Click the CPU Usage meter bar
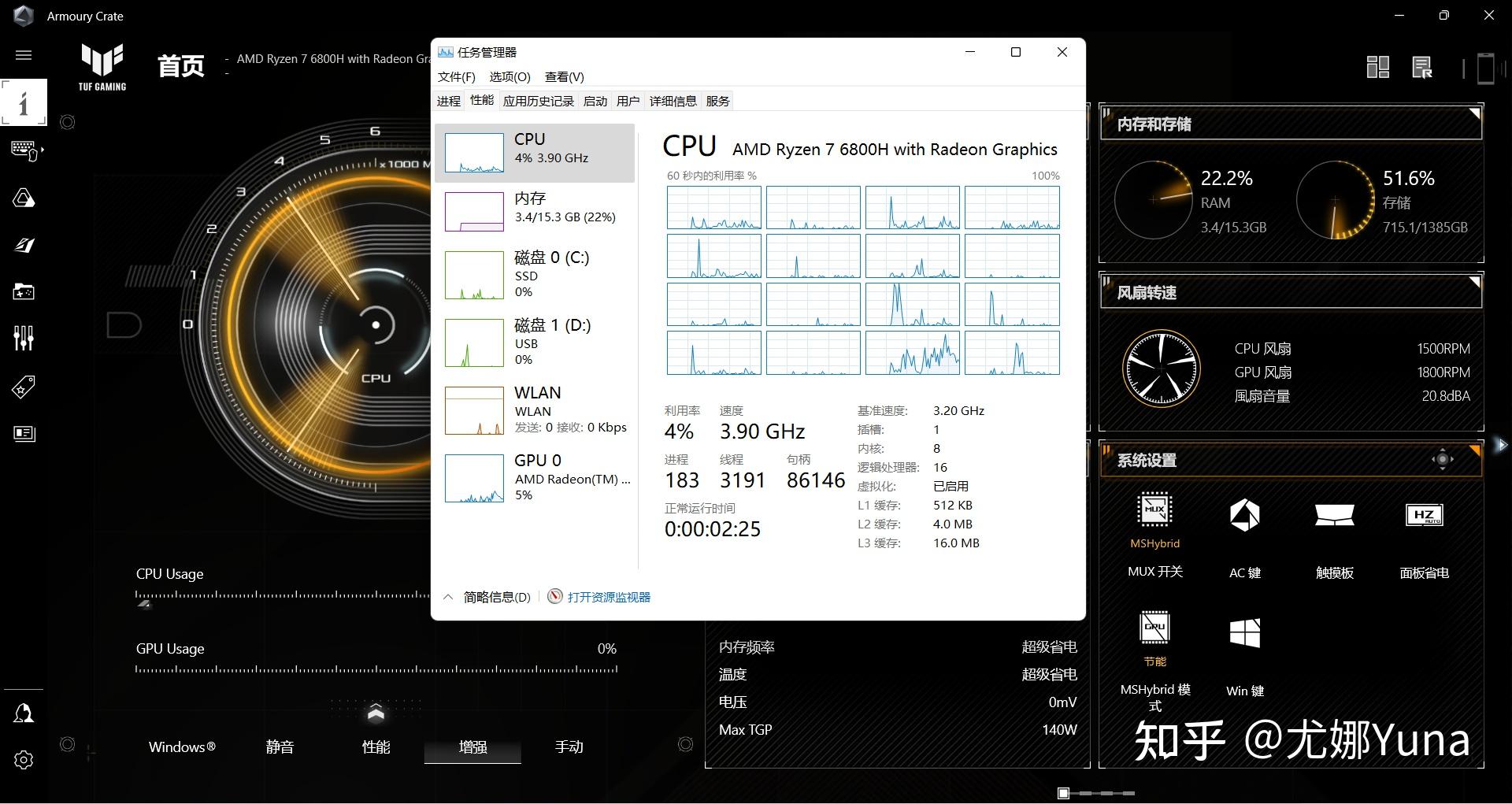The width and height of the screenshot is (1512, 804). 283,595
